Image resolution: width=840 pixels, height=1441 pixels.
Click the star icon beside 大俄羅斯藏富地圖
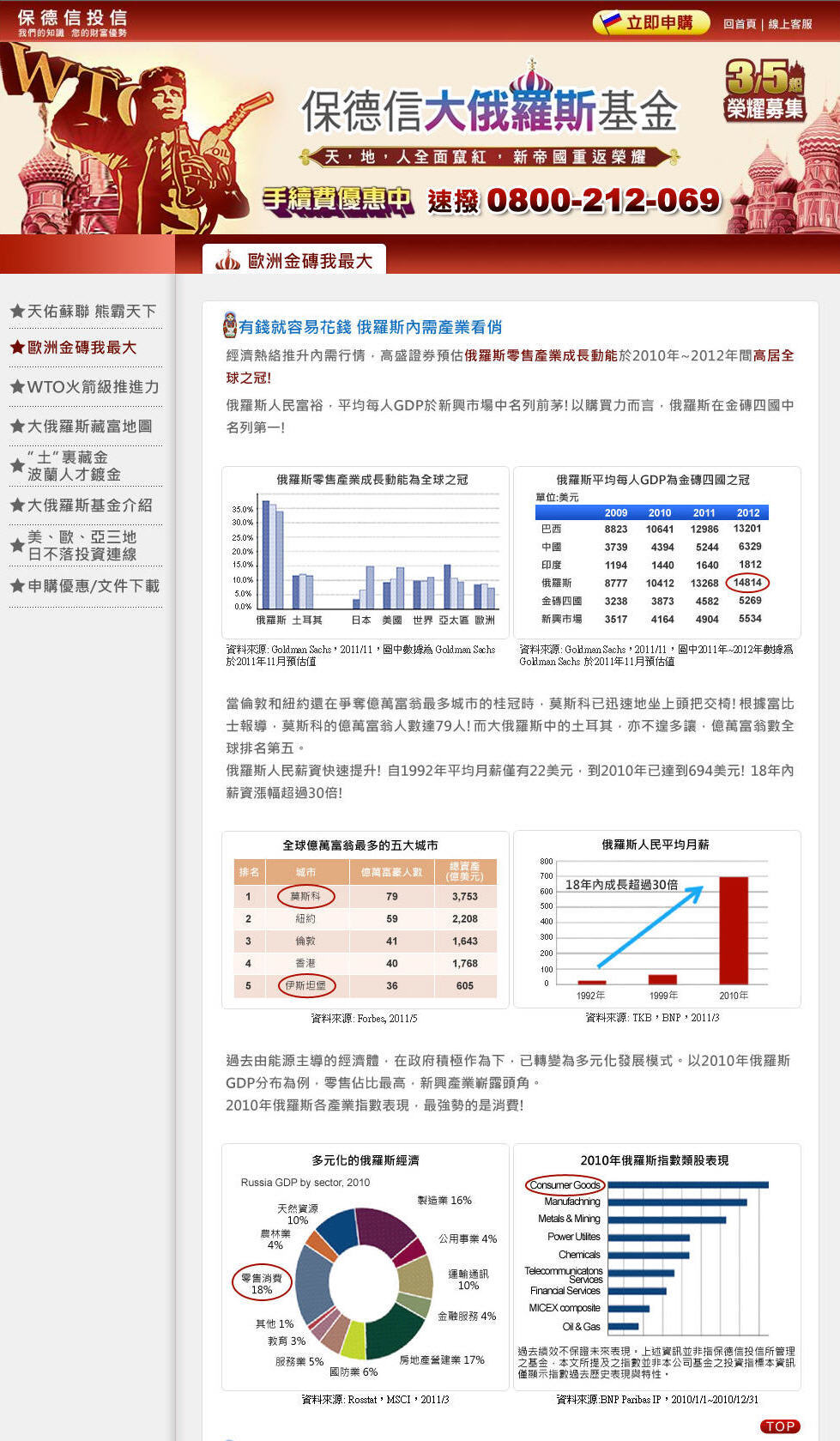(x=17, y=426)
